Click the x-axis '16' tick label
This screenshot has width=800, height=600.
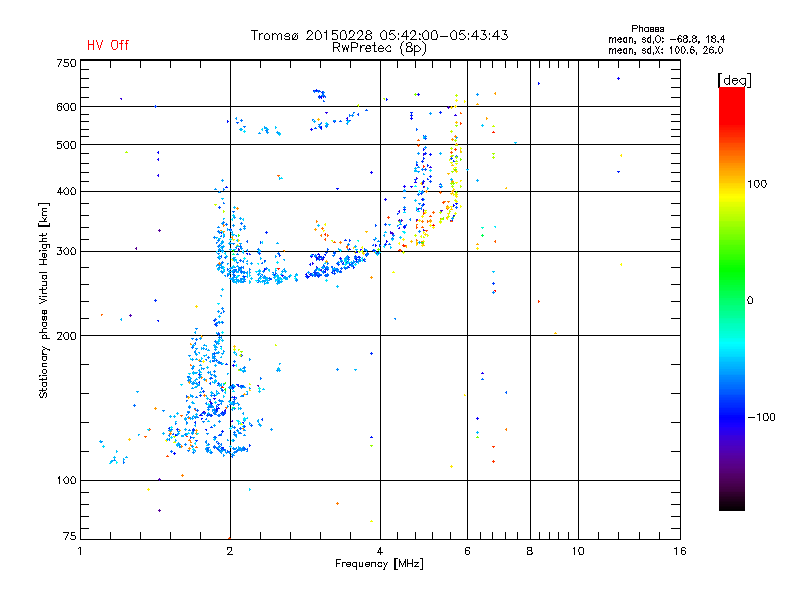(x=680, y=551)
